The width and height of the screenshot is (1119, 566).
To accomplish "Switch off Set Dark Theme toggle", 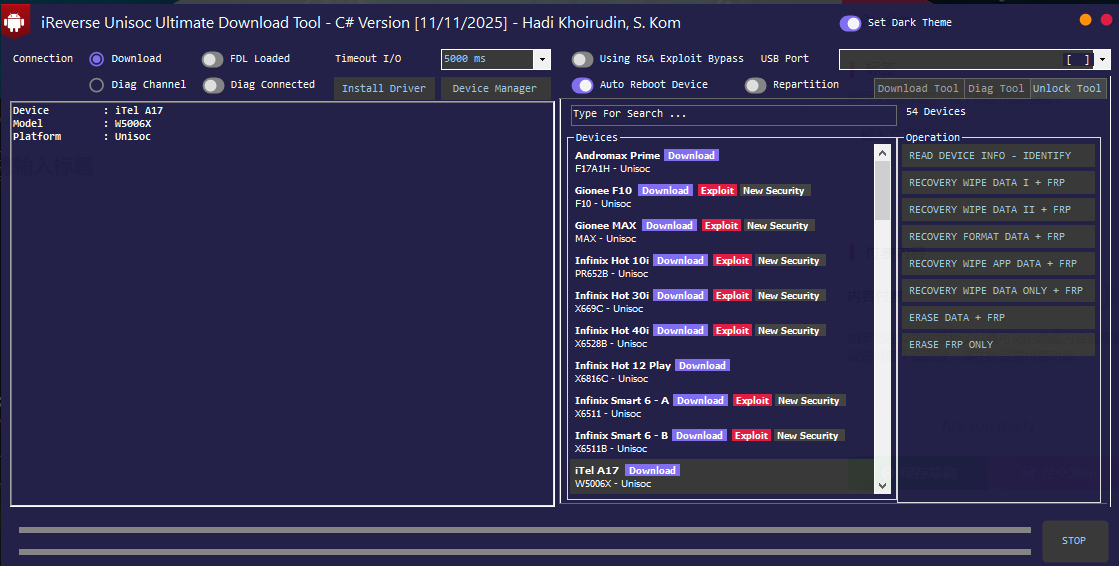I will [x=850, y=23].
